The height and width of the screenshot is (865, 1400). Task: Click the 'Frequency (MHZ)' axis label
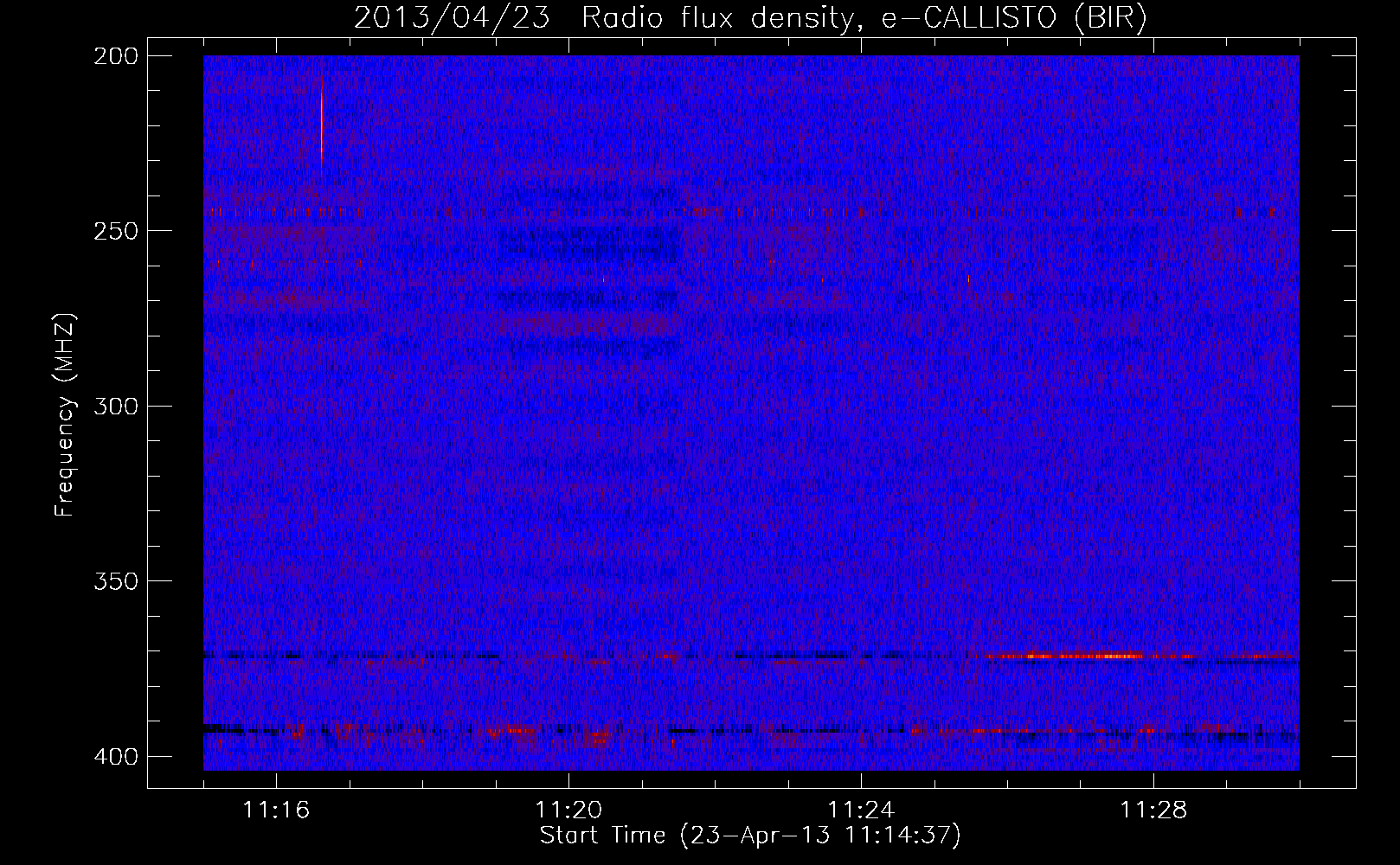tap(65, 414)
